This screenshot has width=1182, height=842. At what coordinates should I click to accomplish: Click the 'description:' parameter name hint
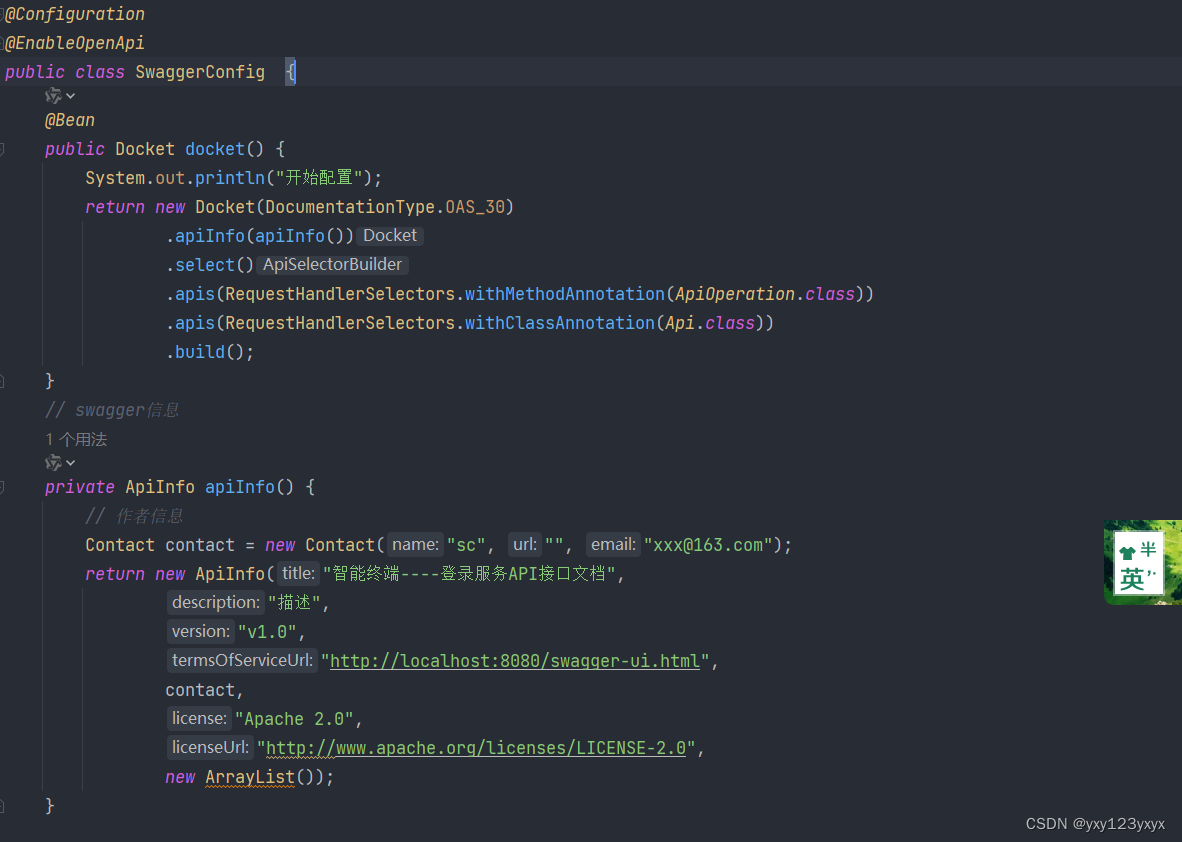point(215,602)
